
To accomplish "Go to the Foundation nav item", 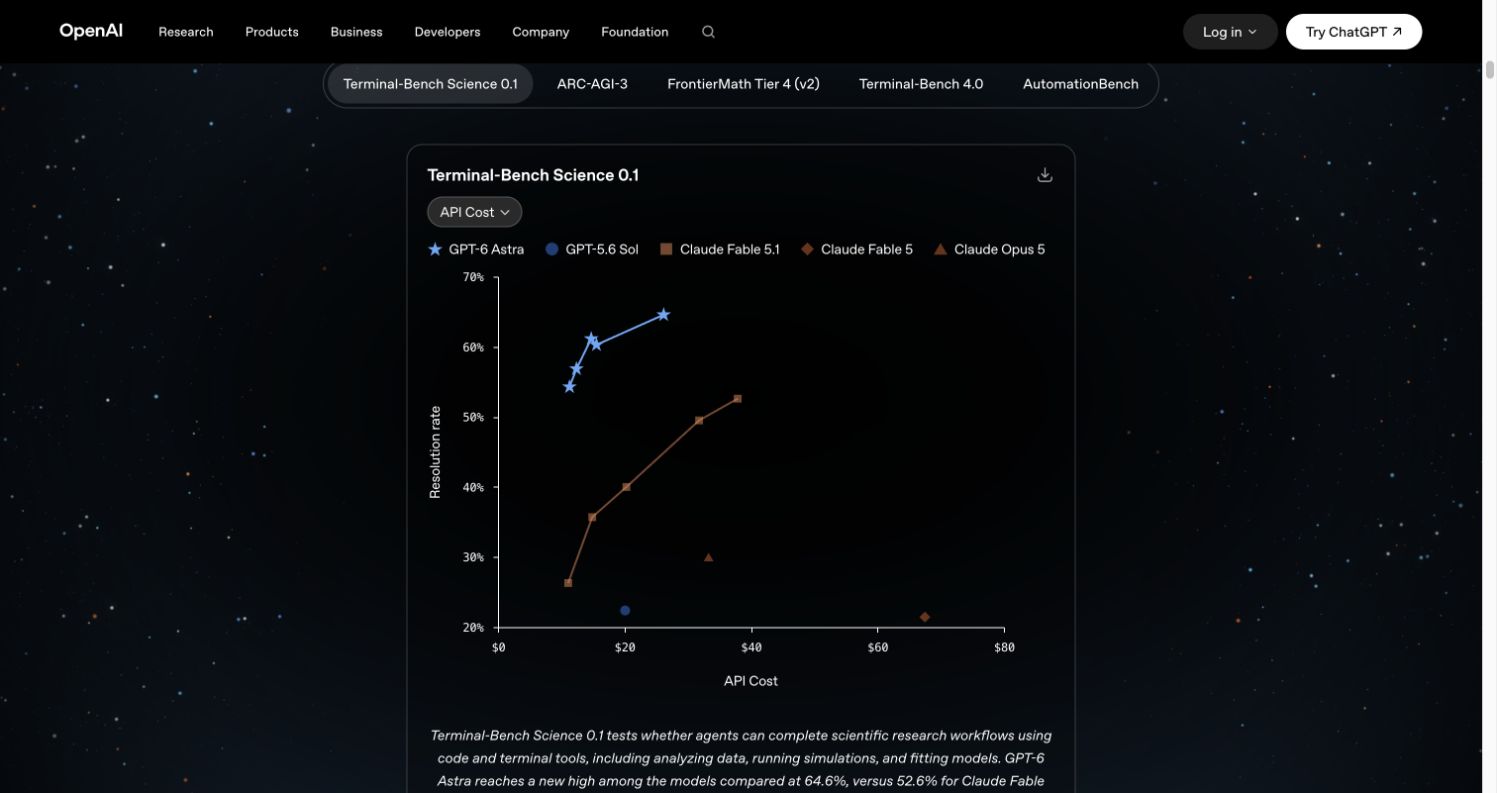I will [635, 32].
